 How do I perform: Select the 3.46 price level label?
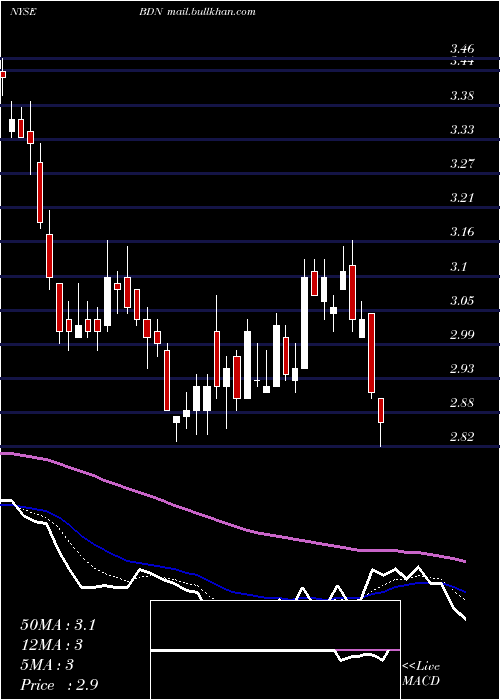(462, 49)
